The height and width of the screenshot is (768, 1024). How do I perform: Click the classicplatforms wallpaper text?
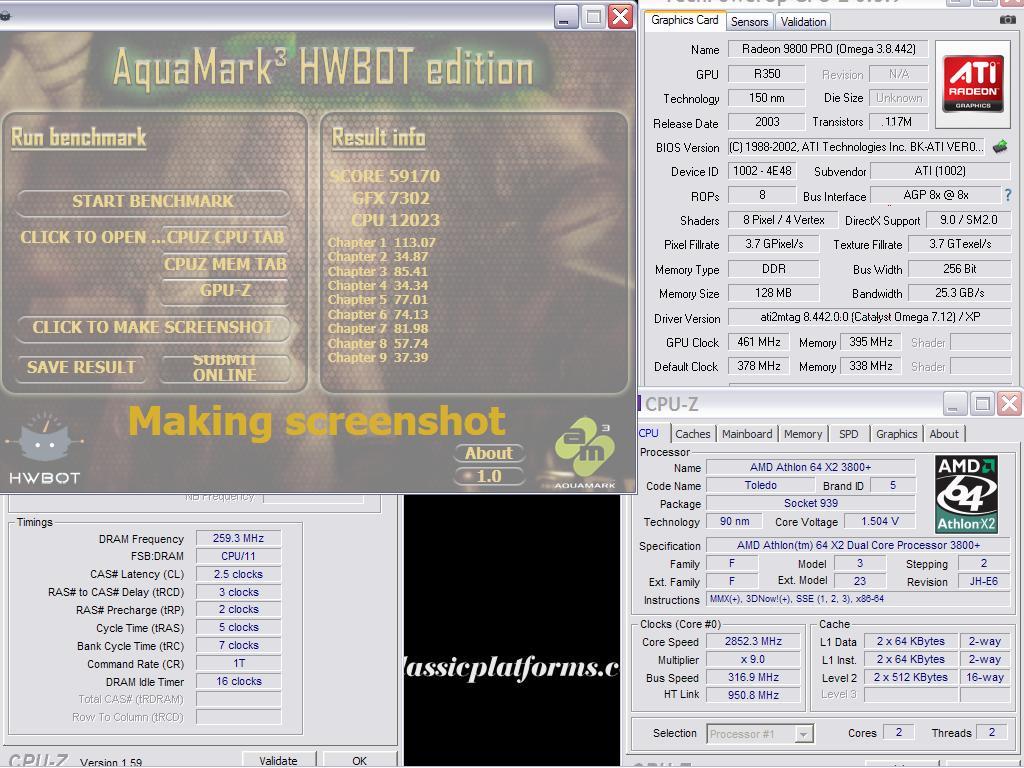pos(512,667)
